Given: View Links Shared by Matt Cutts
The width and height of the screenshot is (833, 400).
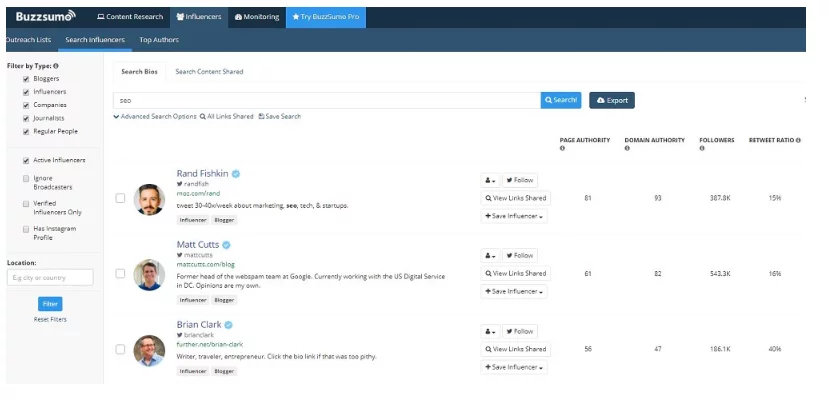Looking at the screenshot, I should (x=515, y=274).
